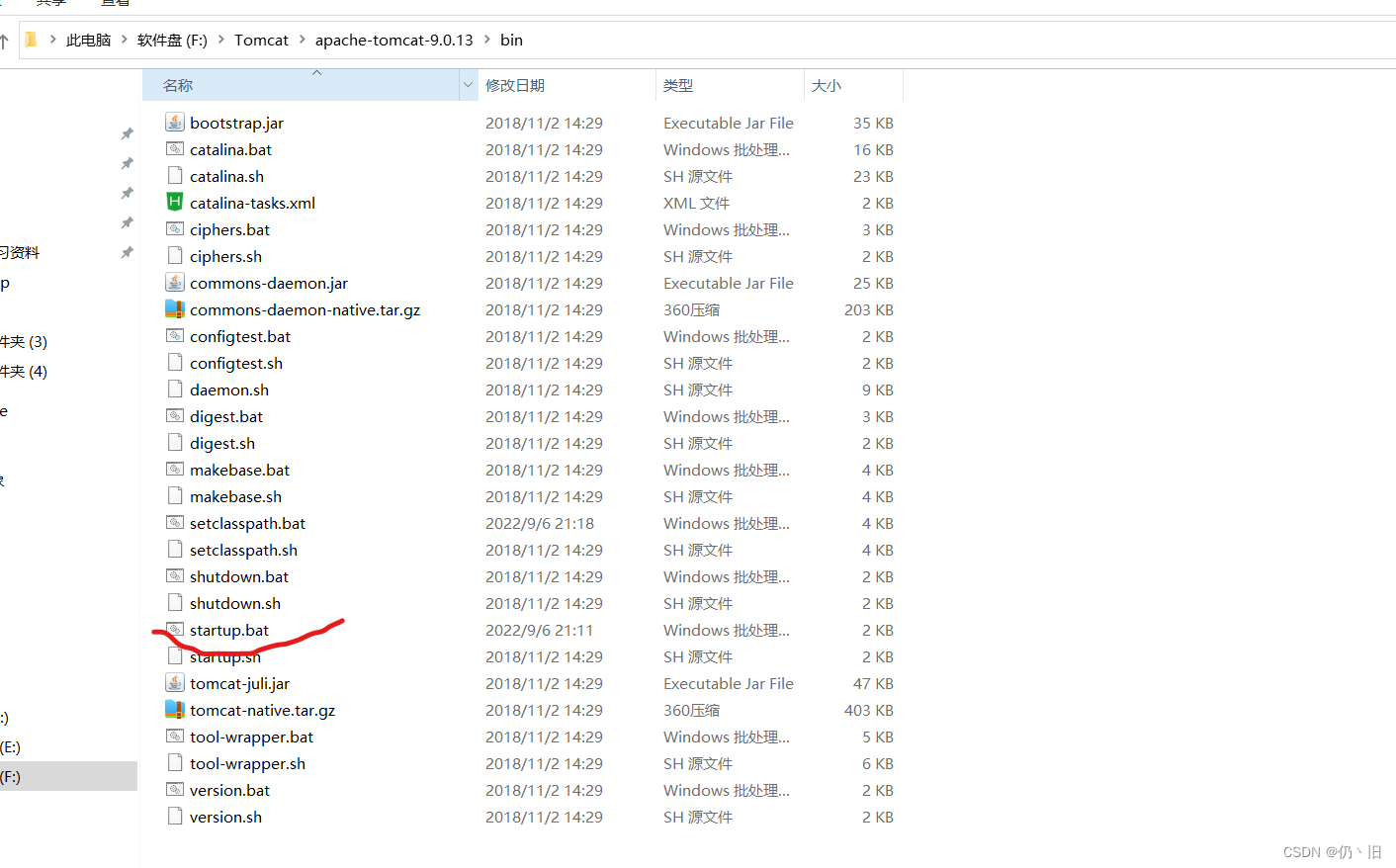Click the tomcat-juli.jar Java icon
Image resolution: width=1396 pixels, height=868 pixels.
coord(175,683)
